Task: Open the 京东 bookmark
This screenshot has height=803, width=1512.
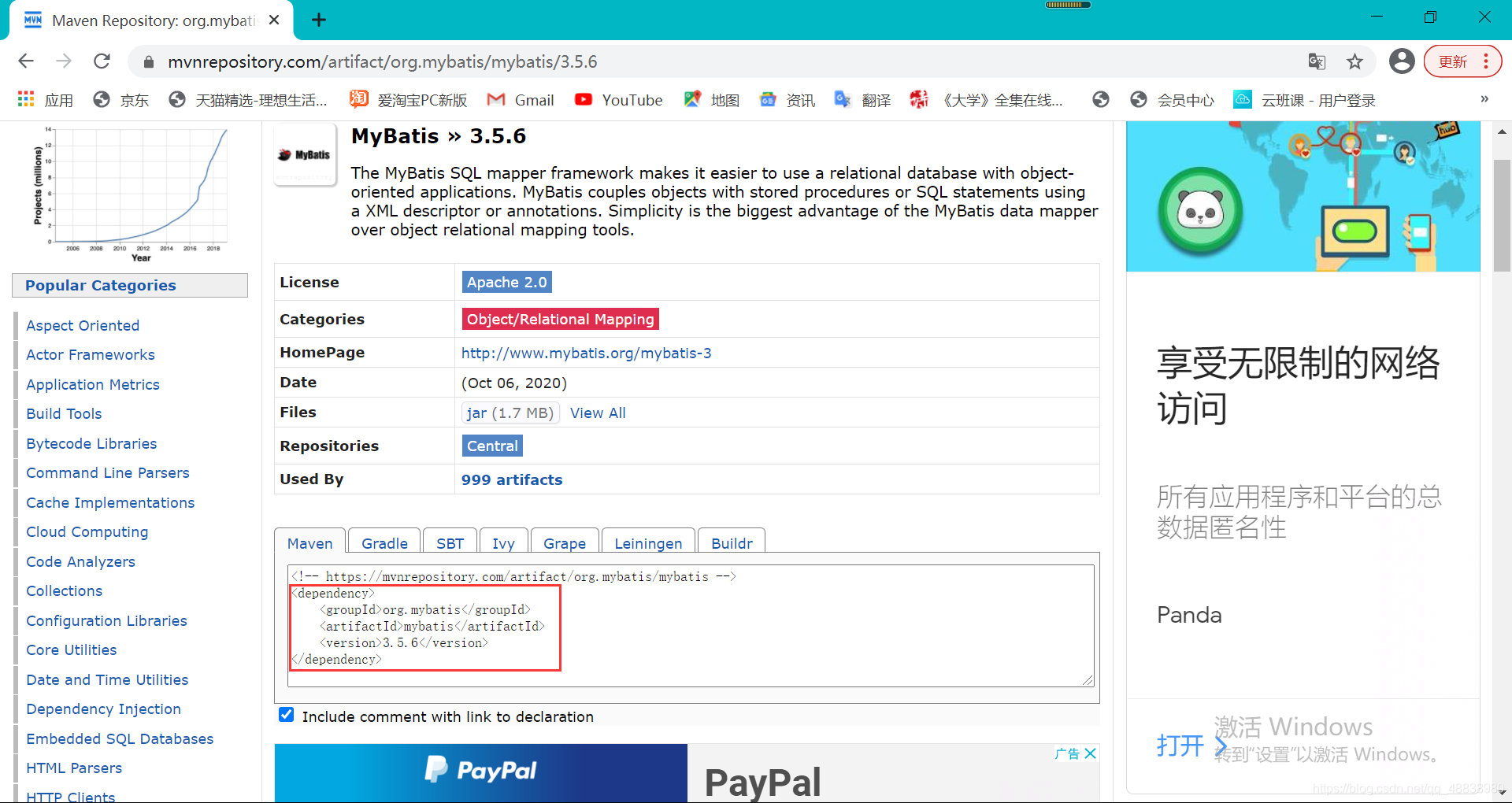Action: (x=121, y=100)
